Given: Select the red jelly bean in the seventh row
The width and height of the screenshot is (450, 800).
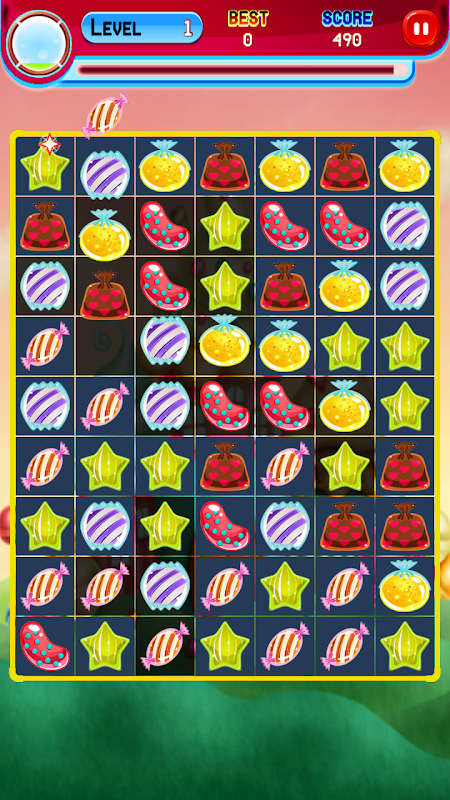Looking at the screenshot, I should click(225, 526).
